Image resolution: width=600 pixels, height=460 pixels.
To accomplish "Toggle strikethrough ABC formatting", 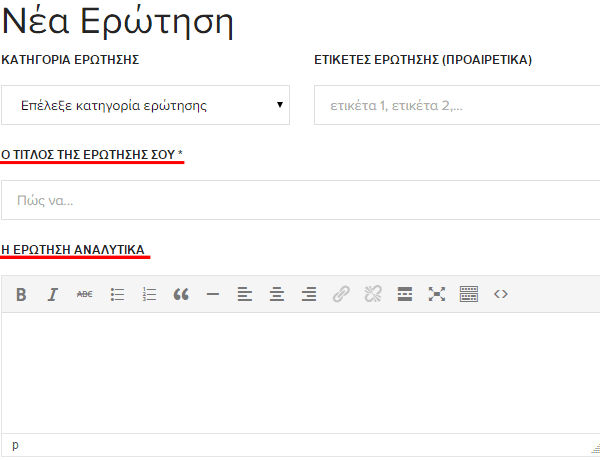I will tap(85, 294).
